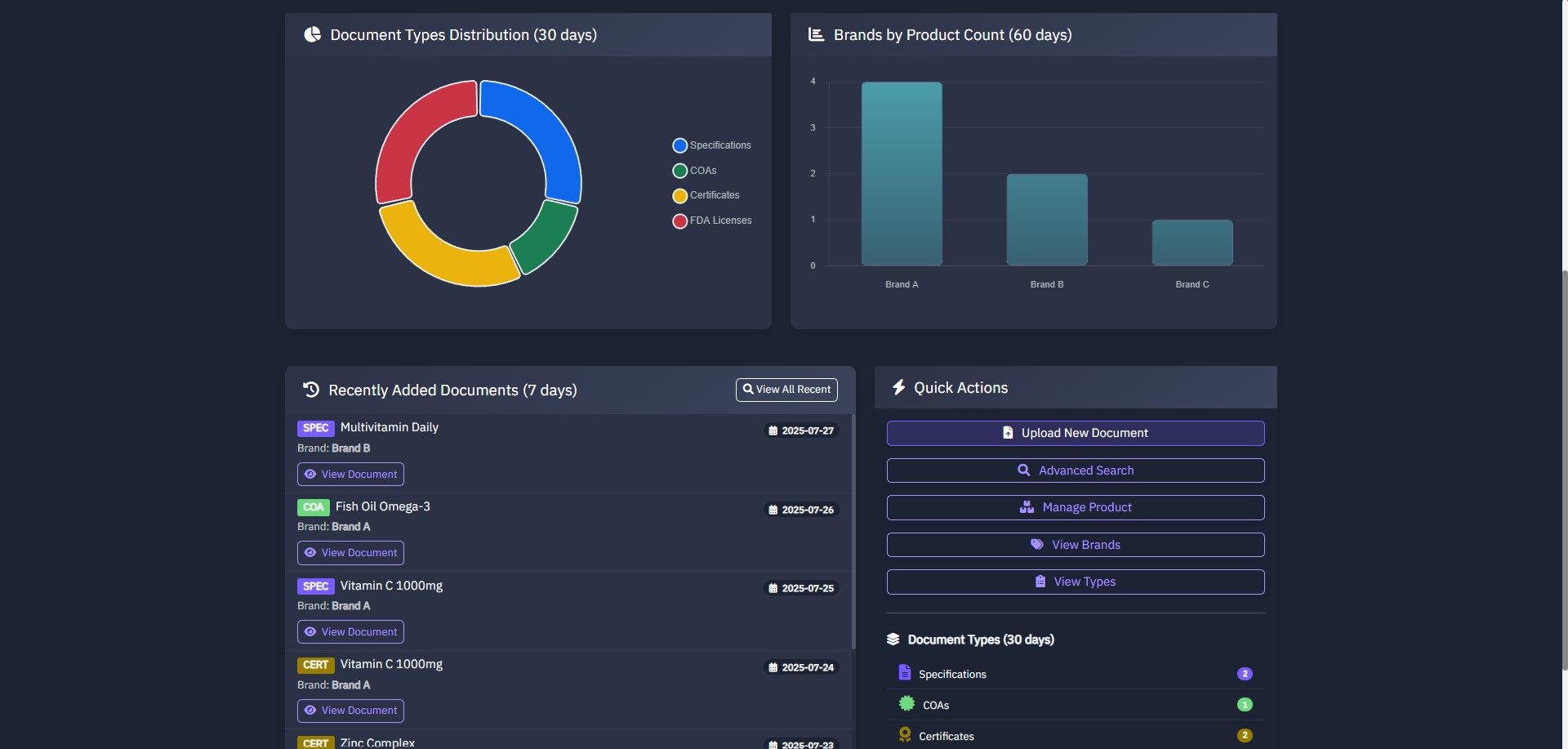
Task: View the CERT document for Vitamin C 1000mg
Action: (x=350, y=710)
